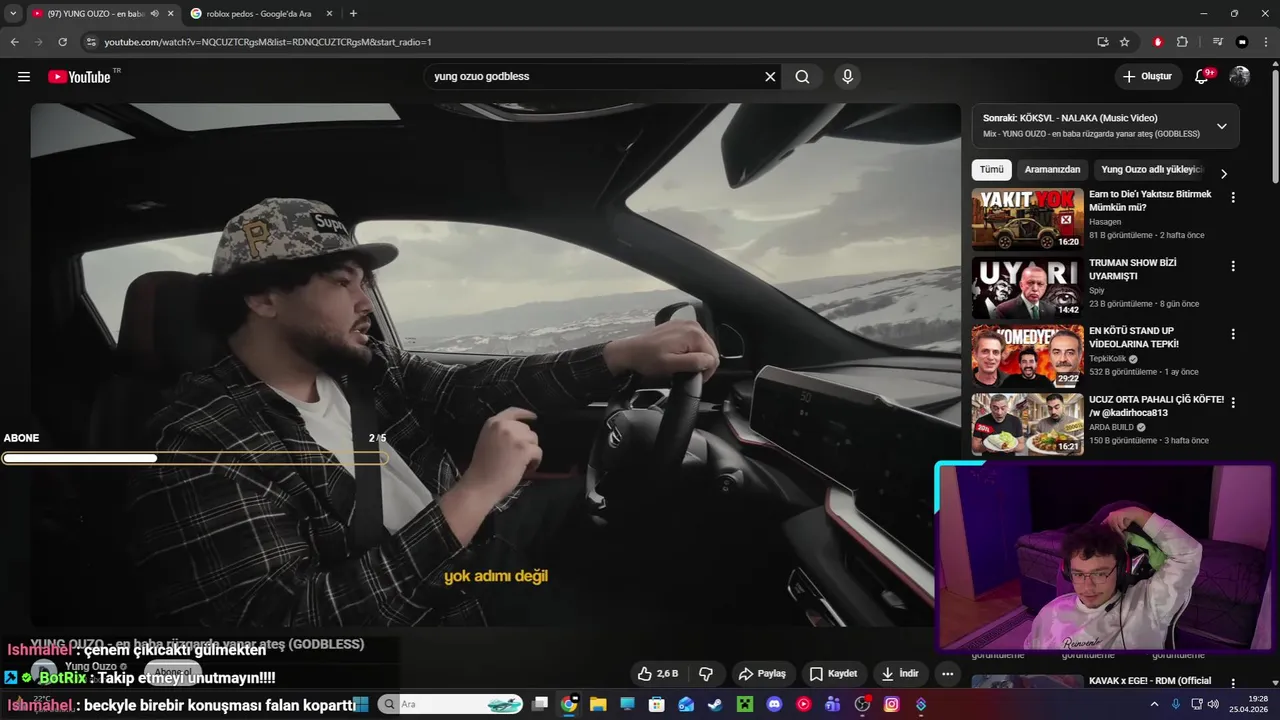
Task: Open the red ad-blocker extension icon
Action: 1158,42
